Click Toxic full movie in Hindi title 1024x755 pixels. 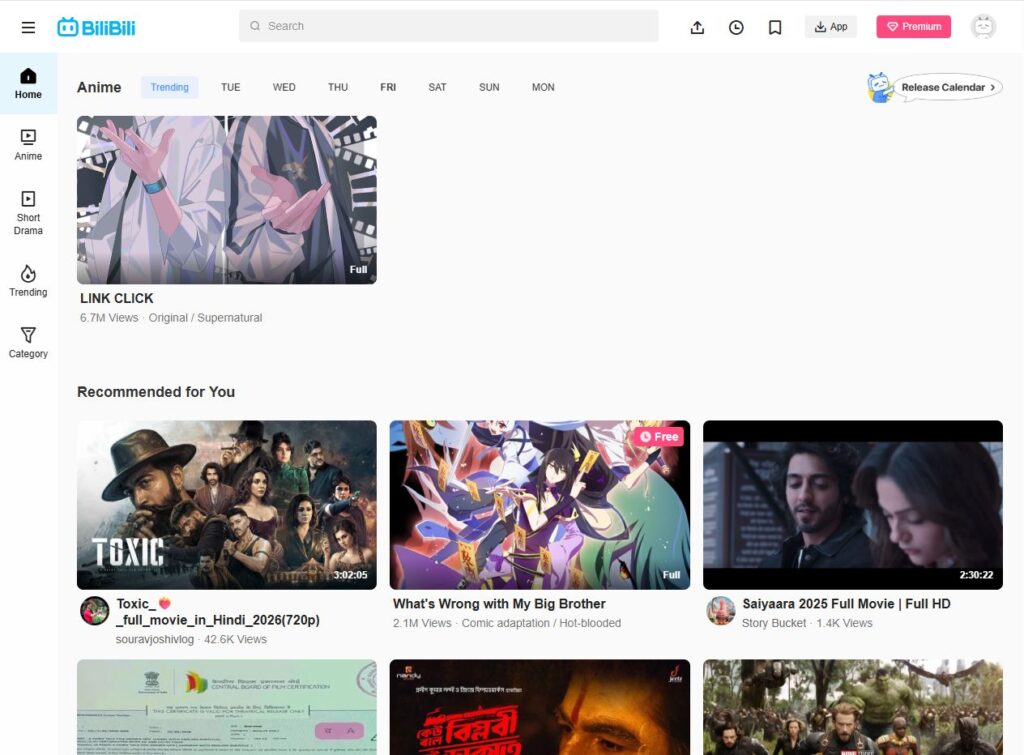point(218,612)
